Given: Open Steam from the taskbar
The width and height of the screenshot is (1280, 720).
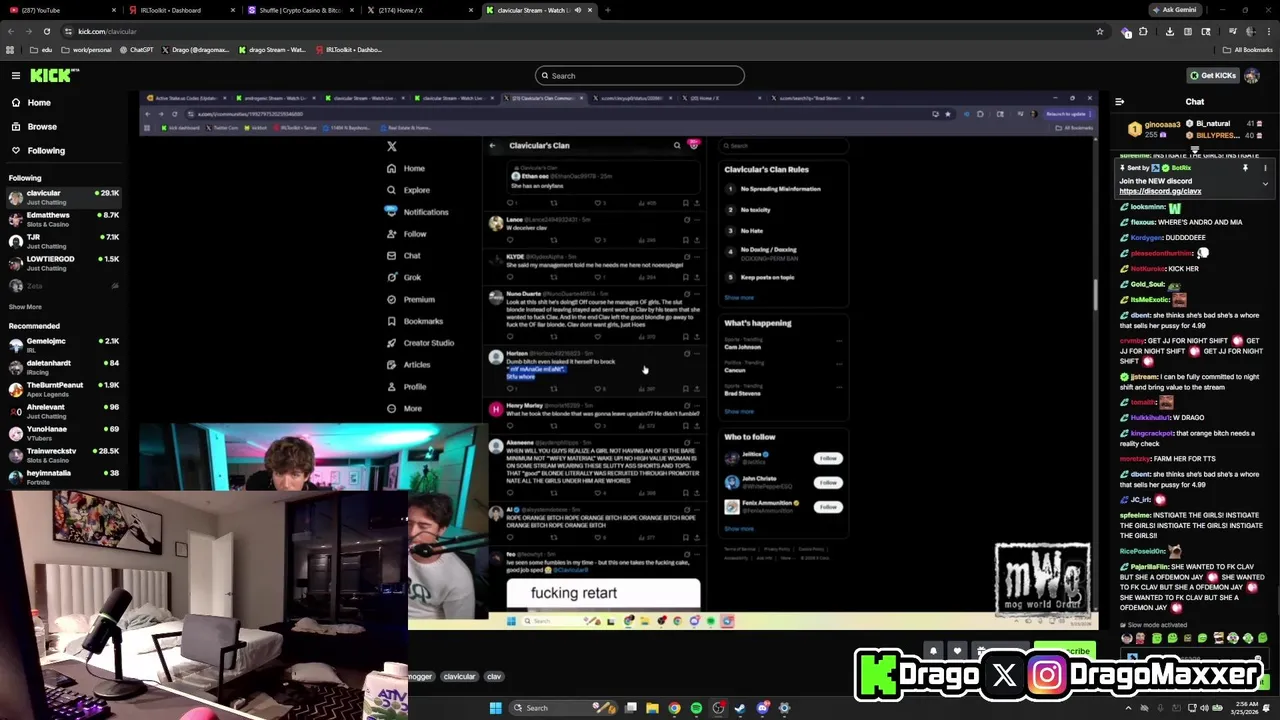Looking at the screenshot, I should point(740,708).
